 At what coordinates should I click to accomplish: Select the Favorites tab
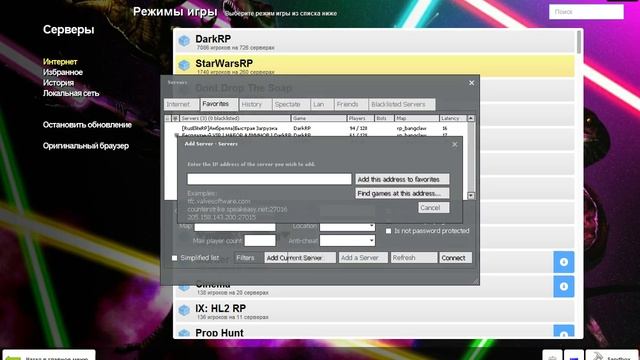coord(219,104)
